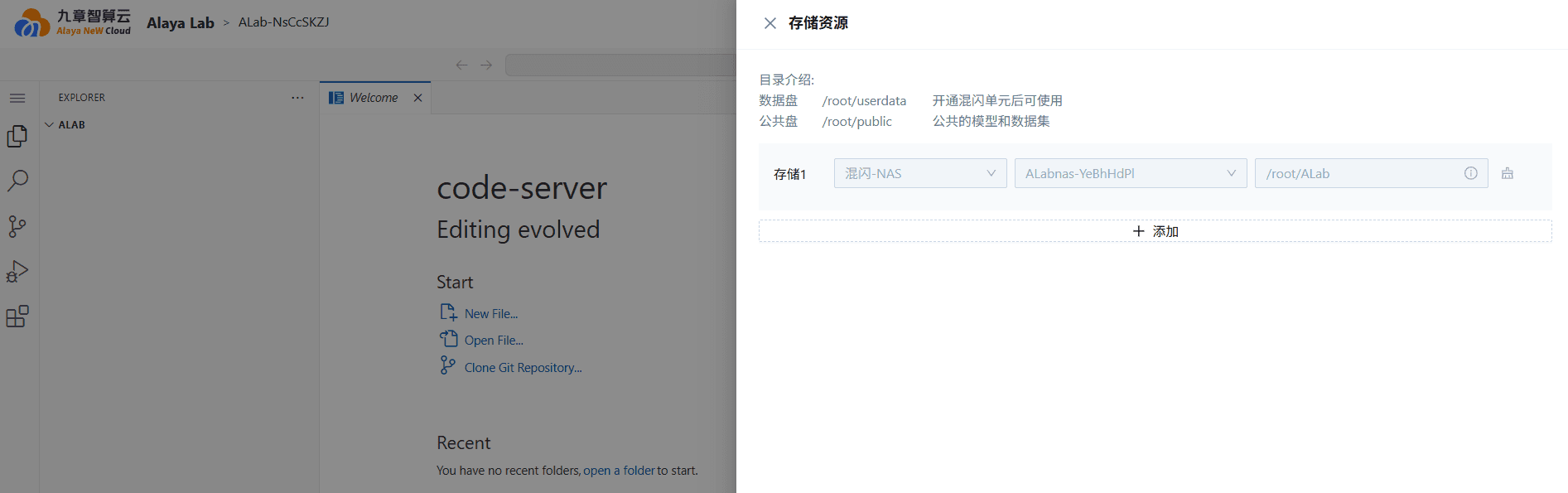Image resolution: width=1568 pixels, height=493 pixels.
Task: Open the Run and Debug icon
Action: (17, 272)
